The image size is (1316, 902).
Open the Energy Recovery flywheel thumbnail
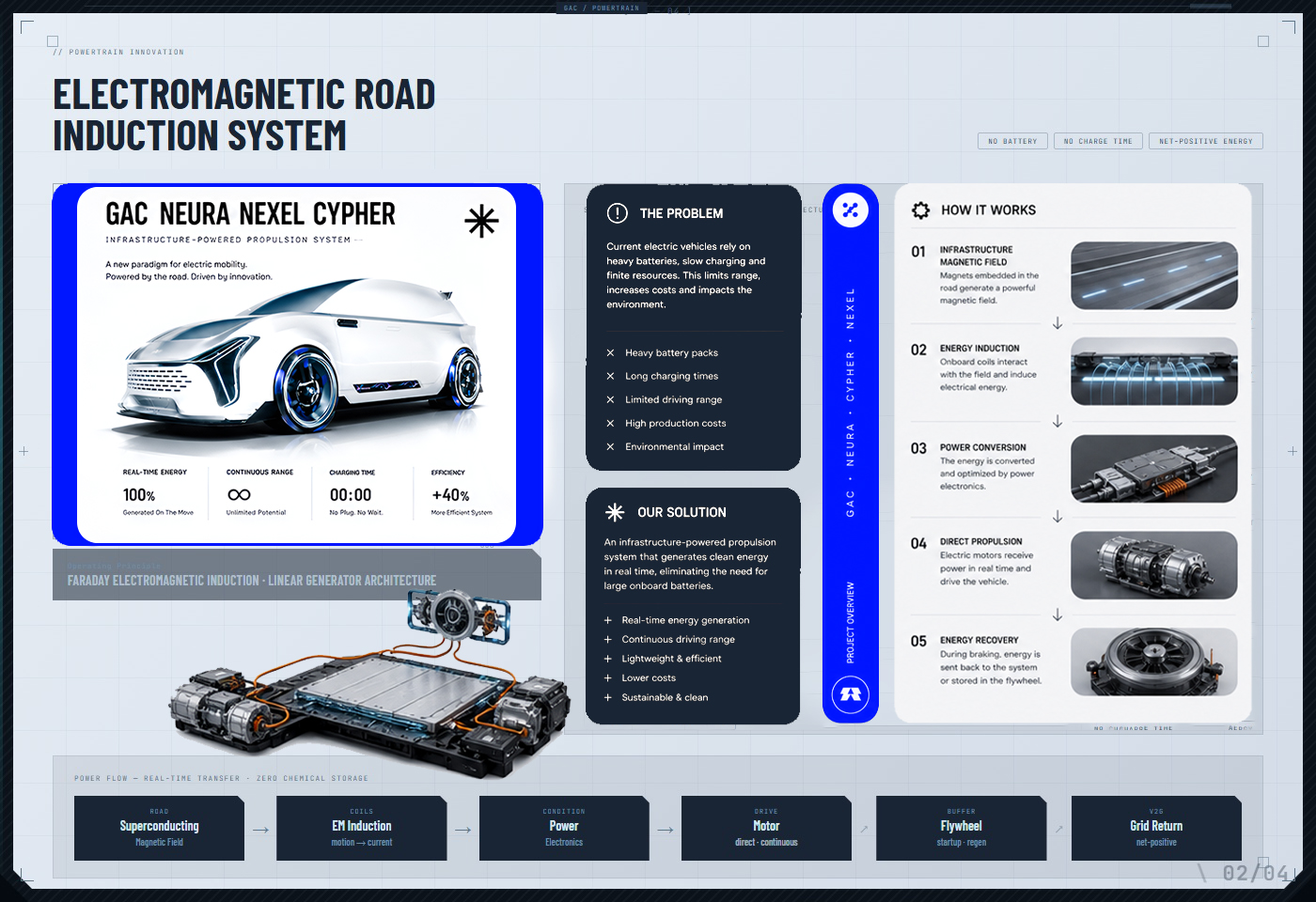pyautogui.click(x=1154, y=661)
